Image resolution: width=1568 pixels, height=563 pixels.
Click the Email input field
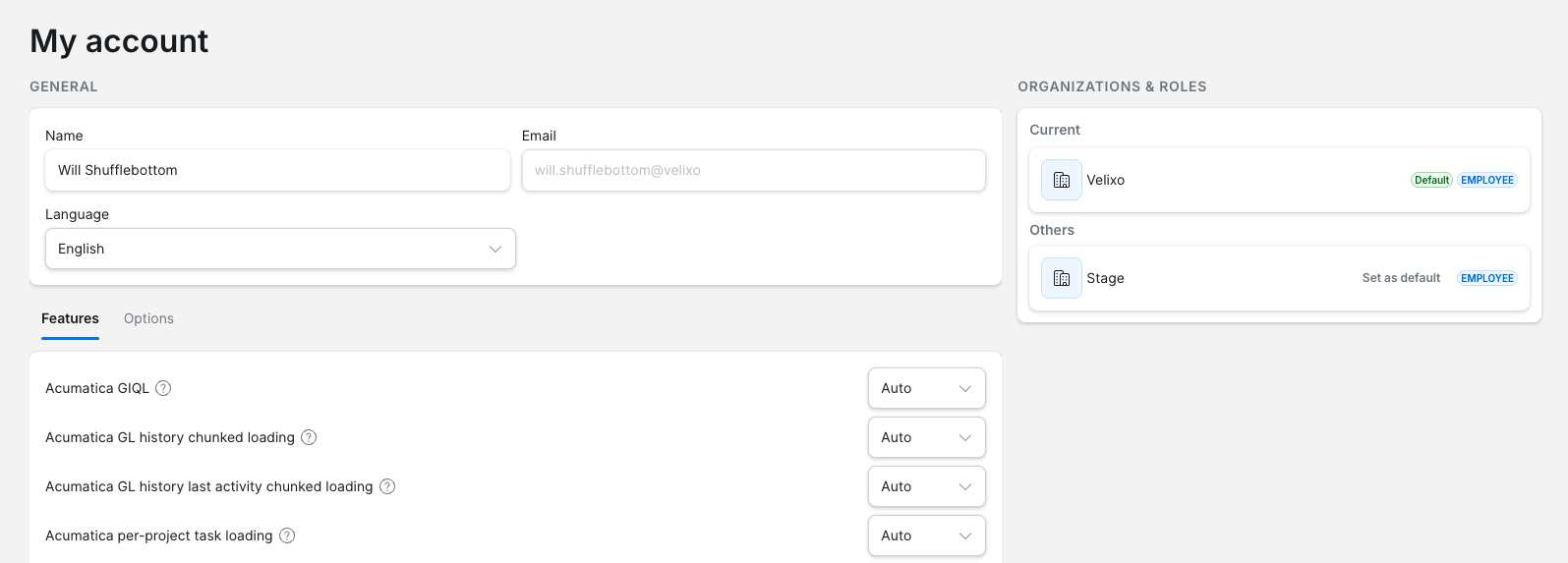pos(754,170)
